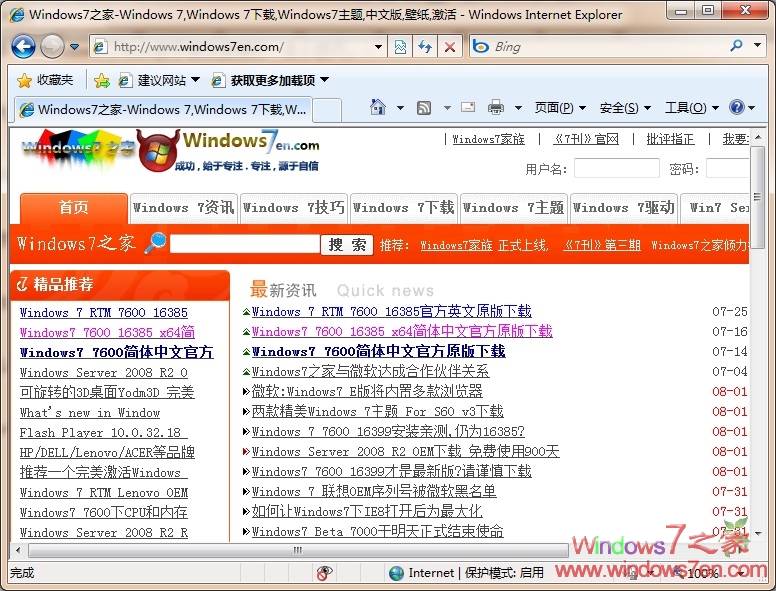Select the Windows7之家 browser tab

tap(163, 109)
